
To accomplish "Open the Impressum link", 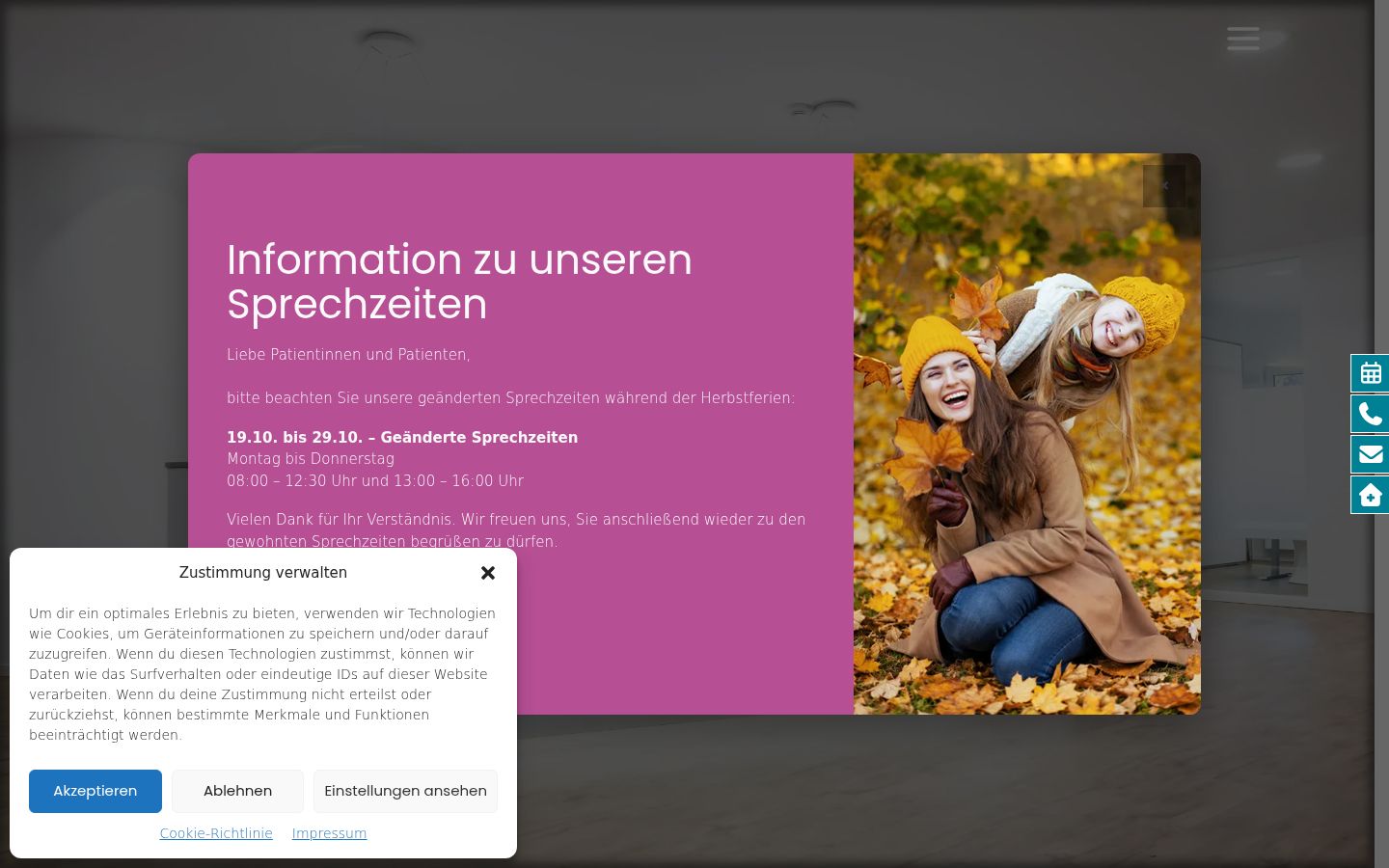I will point(329,833).
